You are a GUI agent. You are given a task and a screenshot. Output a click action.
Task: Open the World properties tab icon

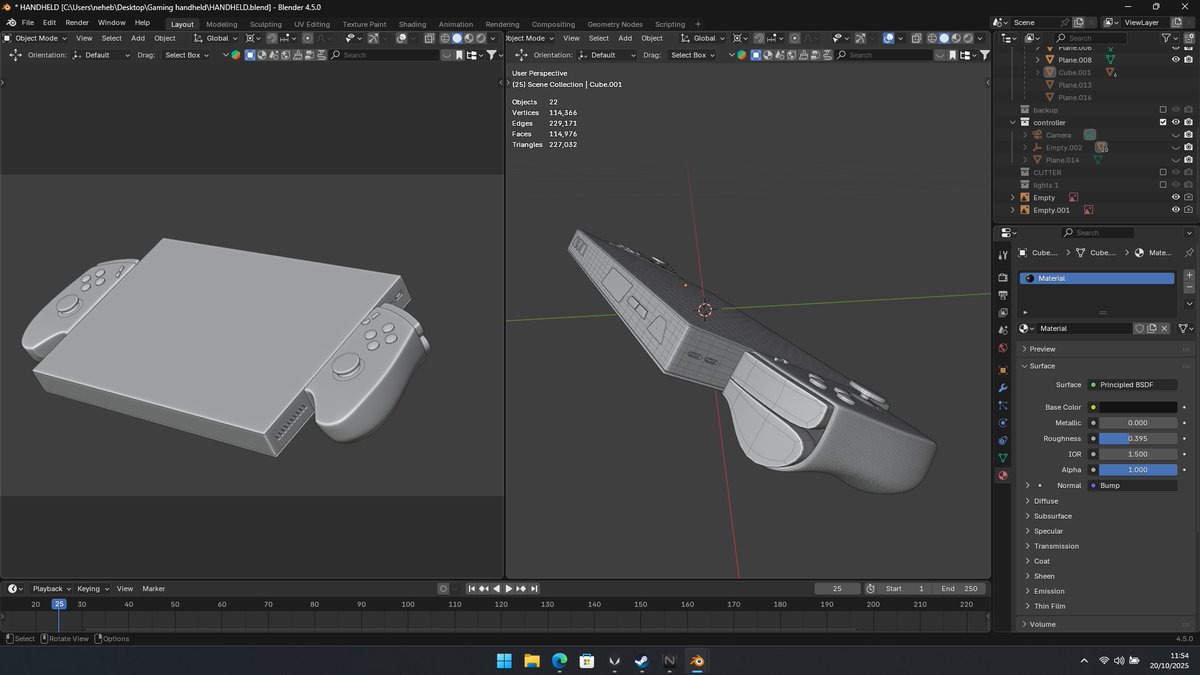pyautogui.click(x=1003, y=349)
